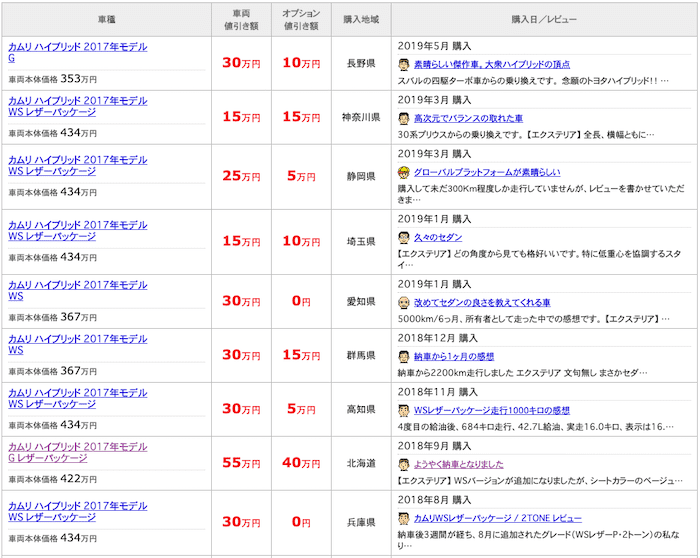
Task: Click the 群馬県 region cell
Action: click(x=361, y=356)
